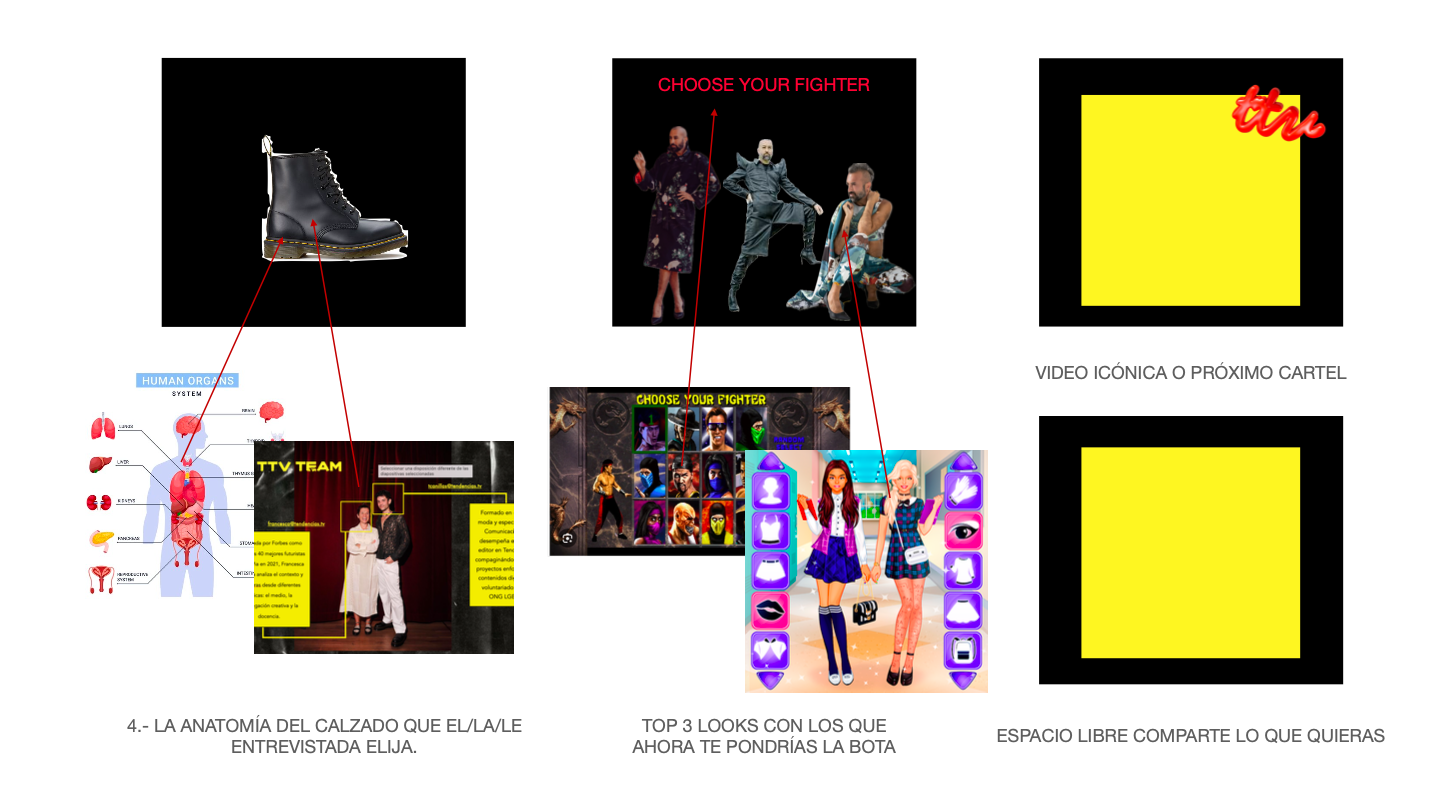Click the red 'CHOOSE YOUR FIGHTER' heading
Viewport: 1440px width, 809px height.
[763, 85]
